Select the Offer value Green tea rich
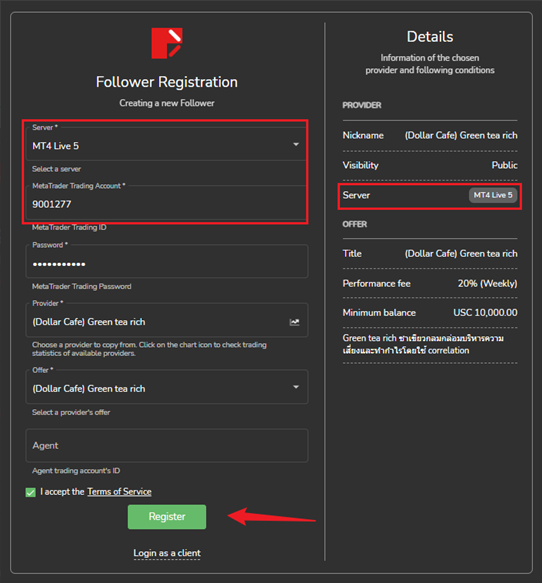This screenshot has height=583, width=542. (x=167, y=387)
